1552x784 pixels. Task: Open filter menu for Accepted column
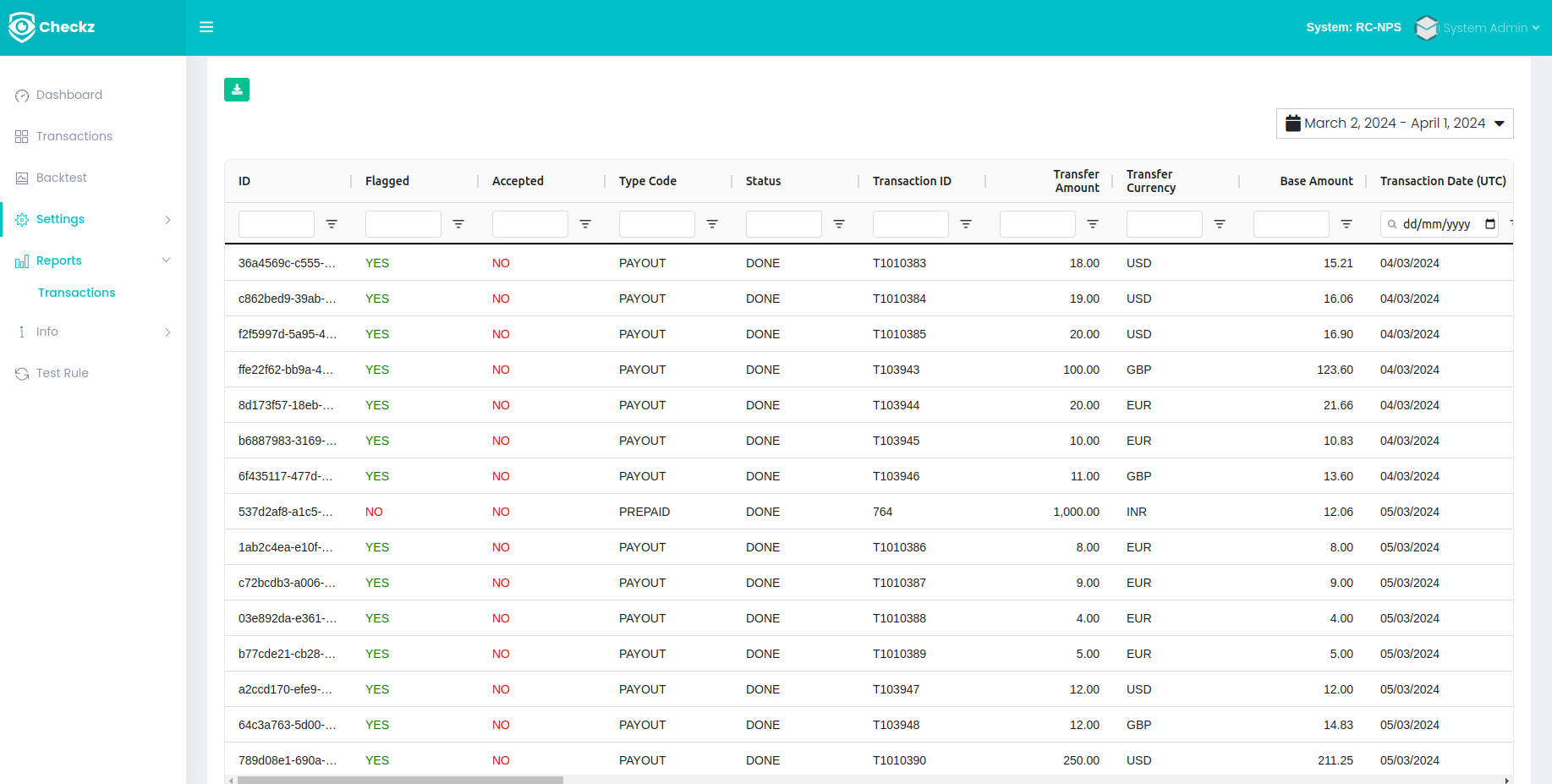click(585, 224)
